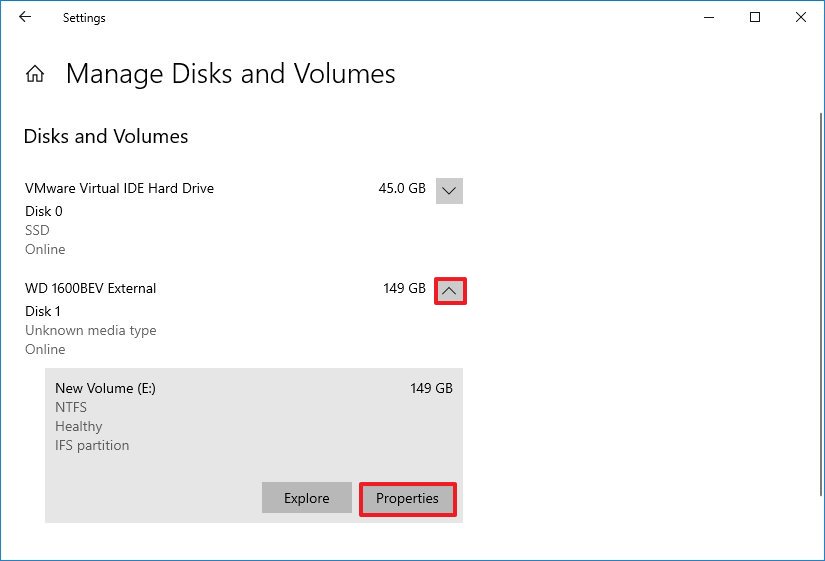Open Settings home via house icon
This screenshot has height=561, width=825.
pyautogui.click(x=35, y=74)
